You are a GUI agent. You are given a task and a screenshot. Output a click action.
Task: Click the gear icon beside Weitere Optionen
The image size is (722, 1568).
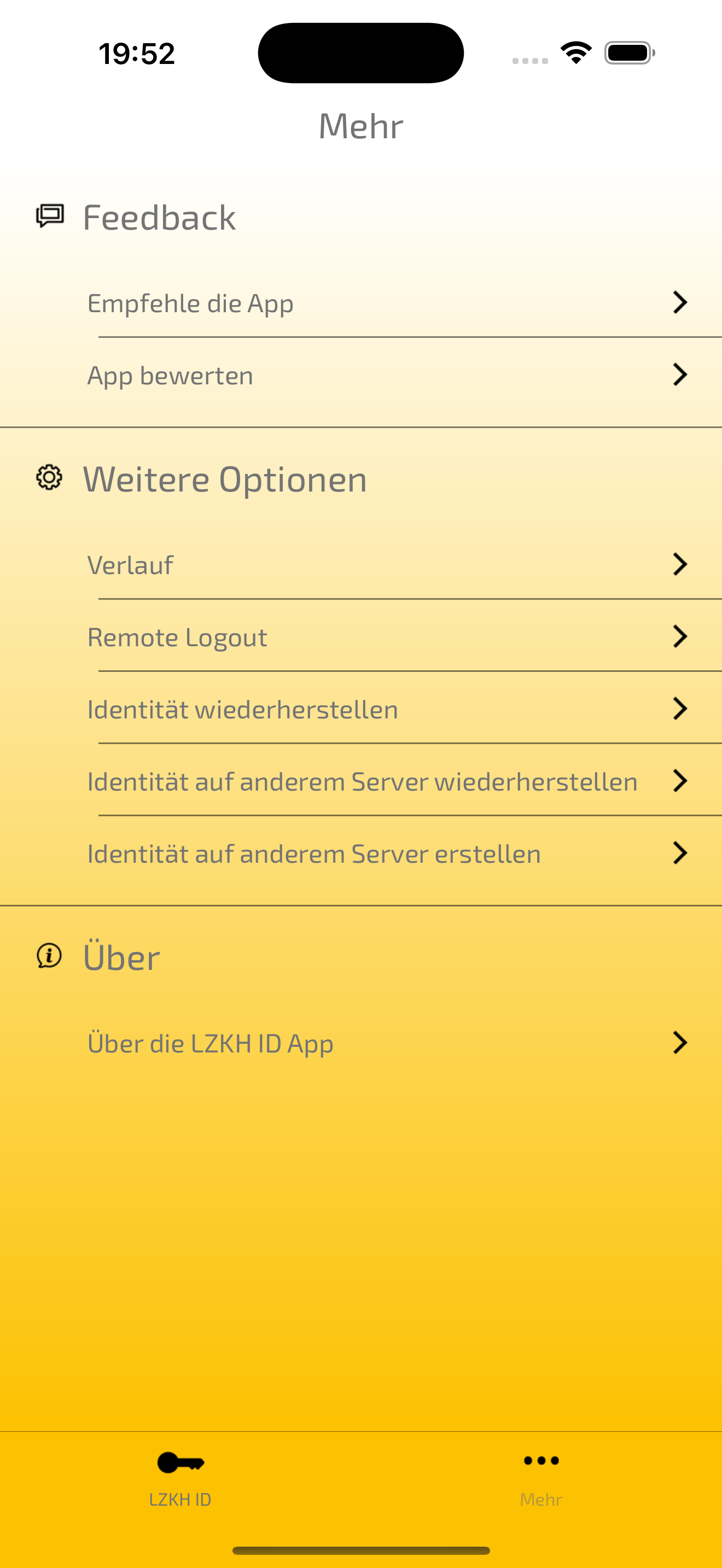point(49,477)
